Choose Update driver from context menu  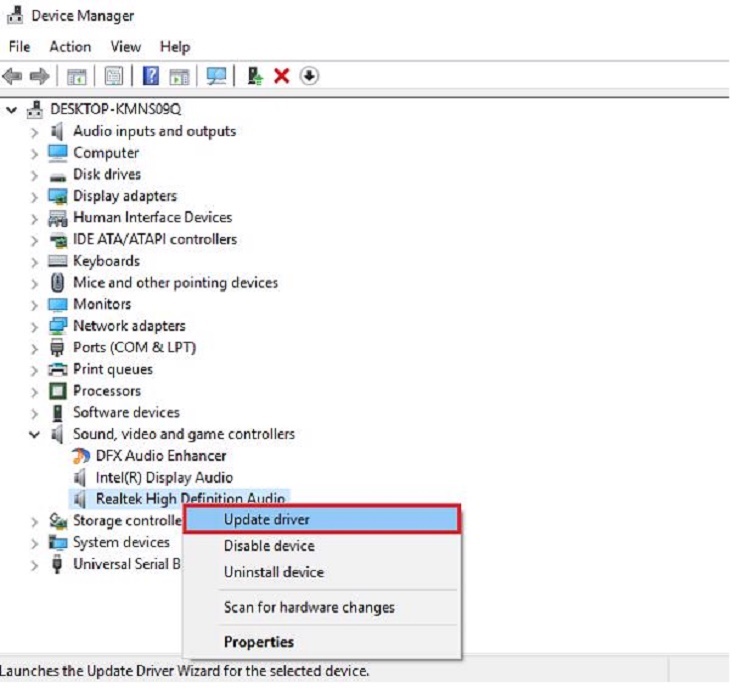click(x=322, y=520)
